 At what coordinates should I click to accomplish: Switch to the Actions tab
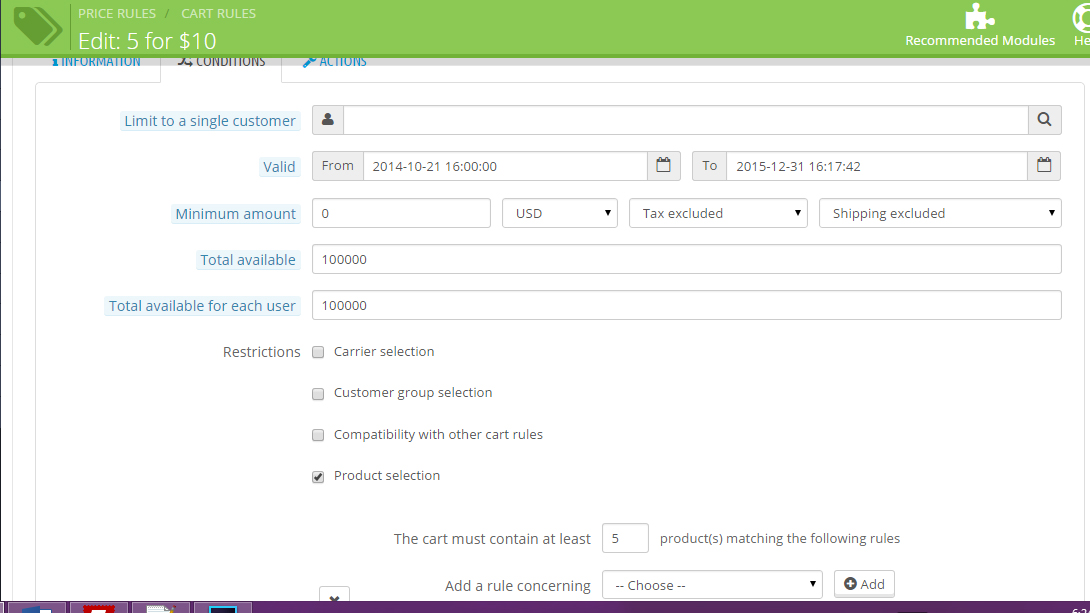pyautogui.click(x=334, y=62)
